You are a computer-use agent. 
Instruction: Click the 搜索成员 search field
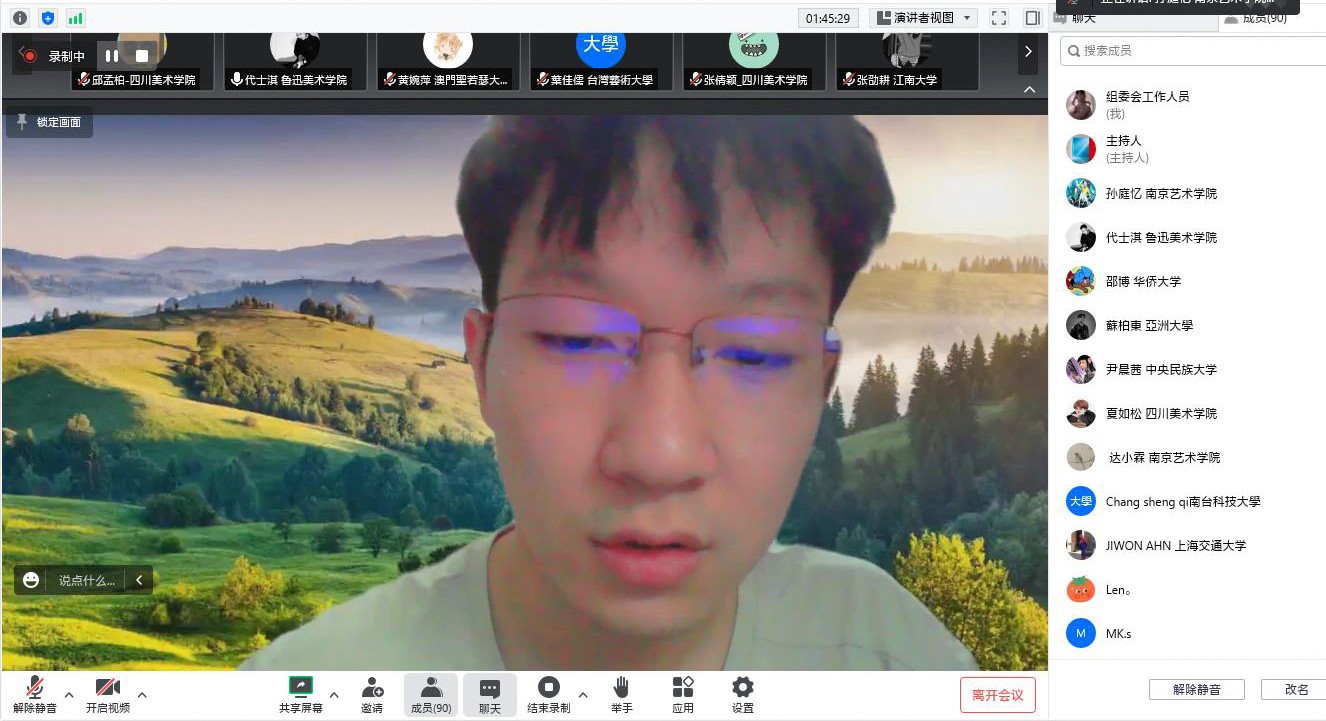(1193, 50)
